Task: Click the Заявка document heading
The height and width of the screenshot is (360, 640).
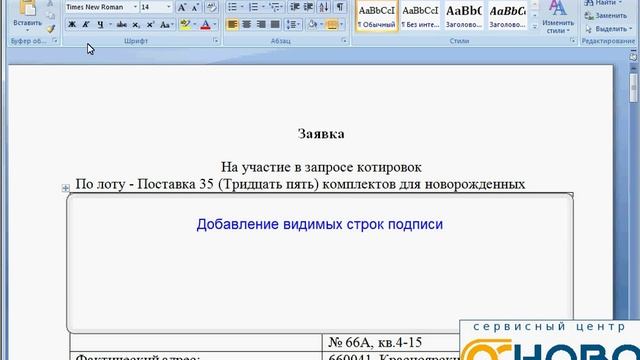Action: pyautogui.click(x=321, y=134)
